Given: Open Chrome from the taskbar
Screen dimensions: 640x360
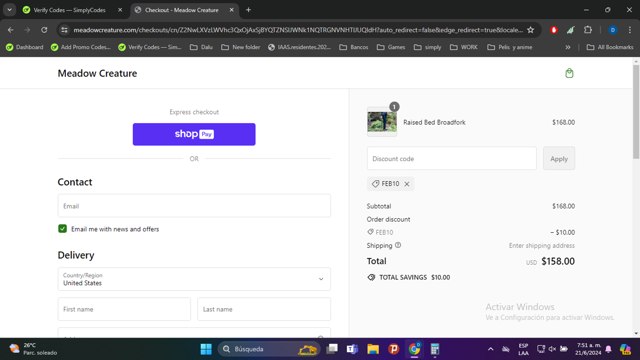Looking at the screenshot, I should tap(414, 349).
